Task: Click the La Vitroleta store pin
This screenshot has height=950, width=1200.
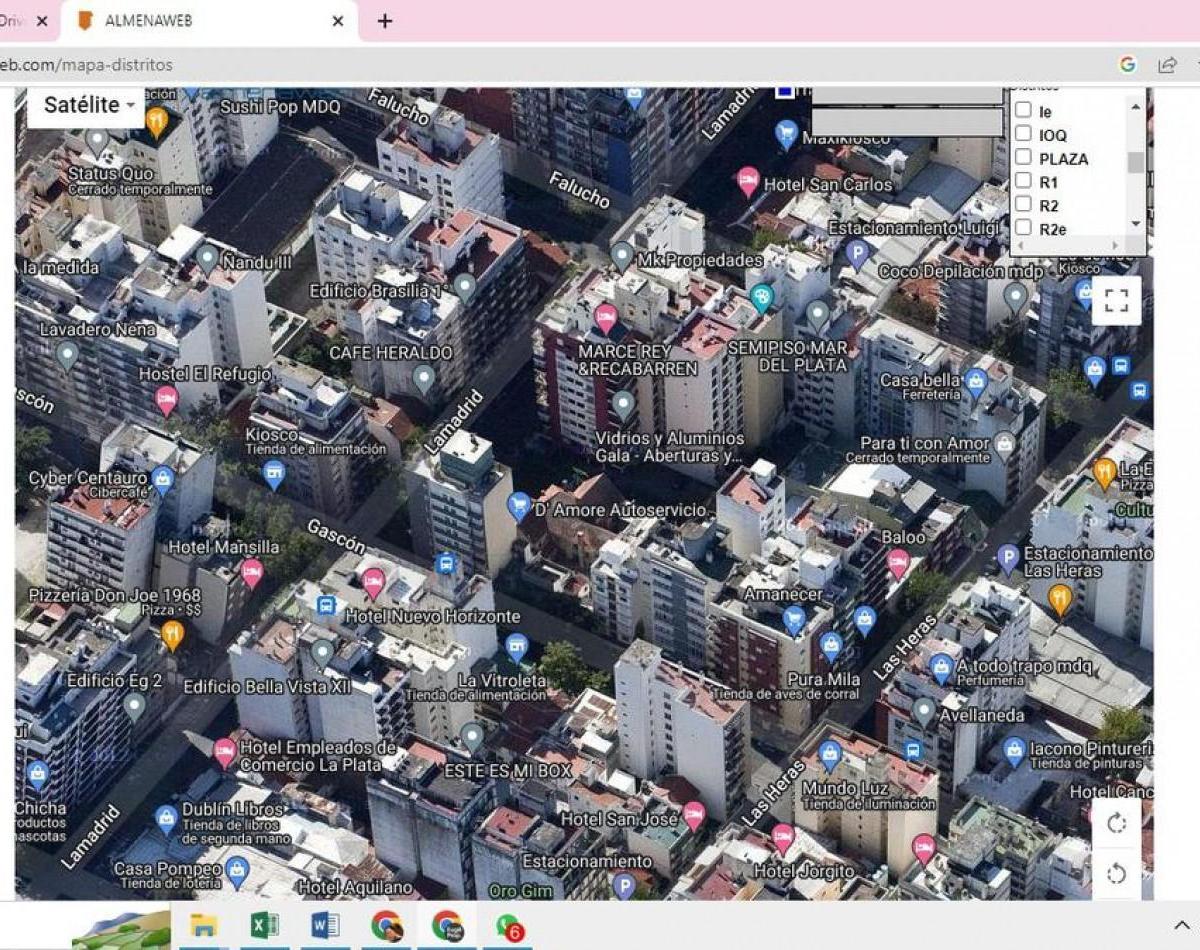Action: (x=516, y=648)
